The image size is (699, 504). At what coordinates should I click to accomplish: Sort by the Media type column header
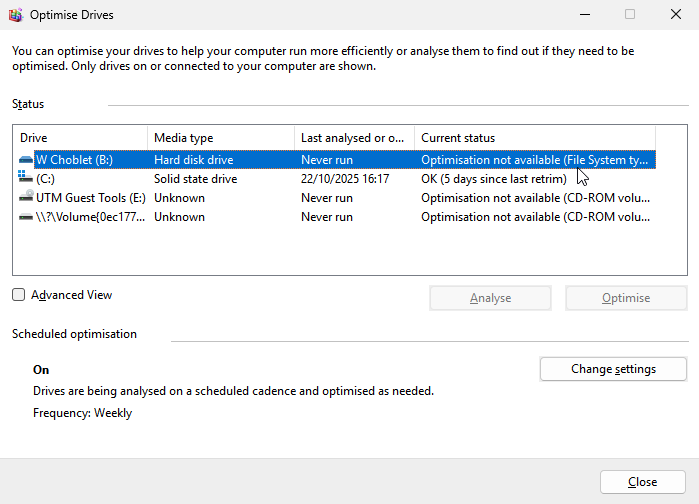pos(220,138)
